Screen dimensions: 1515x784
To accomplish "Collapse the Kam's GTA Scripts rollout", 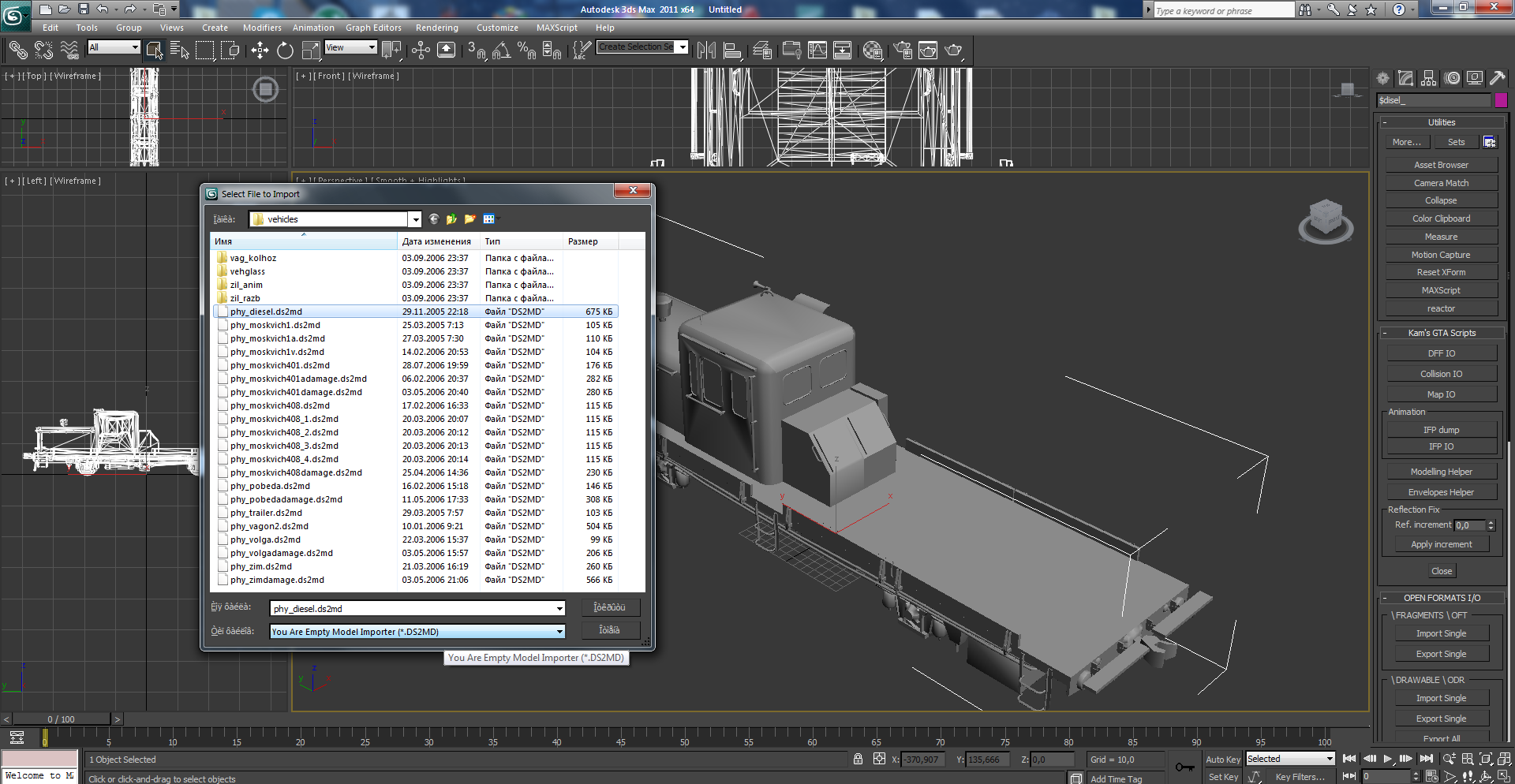I will [1441, 333].
